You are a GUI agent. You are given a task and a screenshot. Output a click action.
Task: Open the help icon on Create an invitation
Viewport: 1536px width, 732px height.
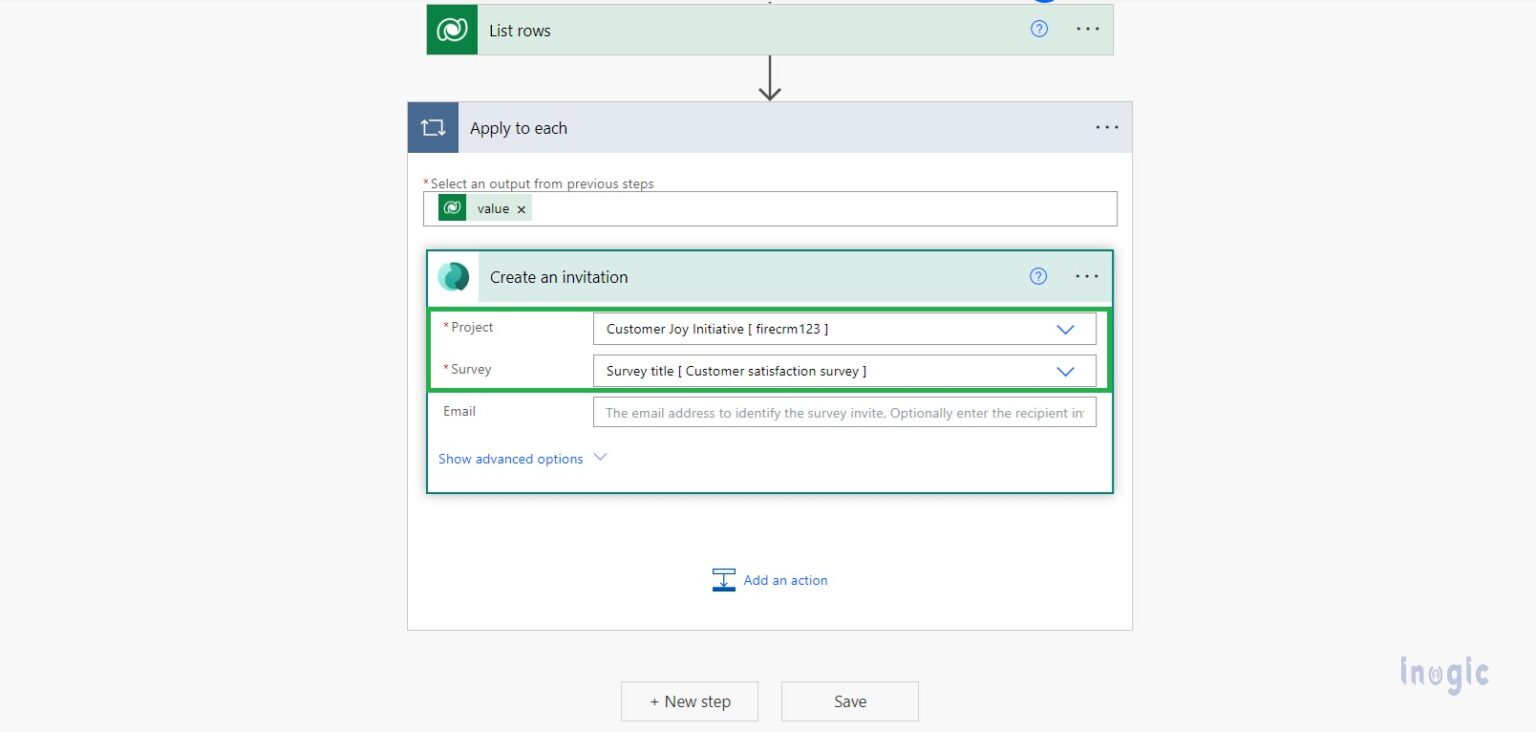[1038, 277]
